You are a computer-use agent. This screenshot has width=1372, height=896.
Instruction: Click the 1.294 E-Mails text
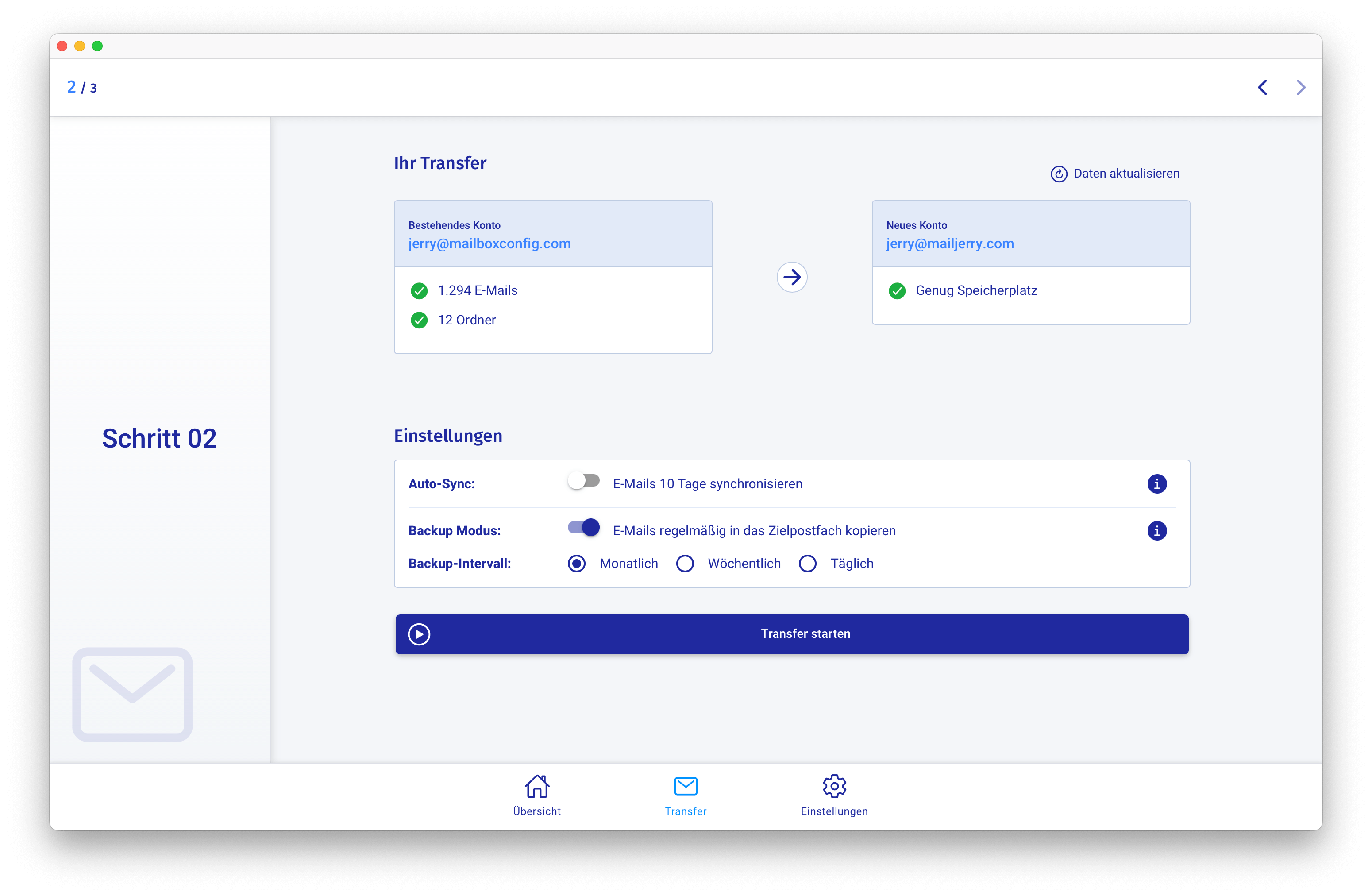(477, 290)
